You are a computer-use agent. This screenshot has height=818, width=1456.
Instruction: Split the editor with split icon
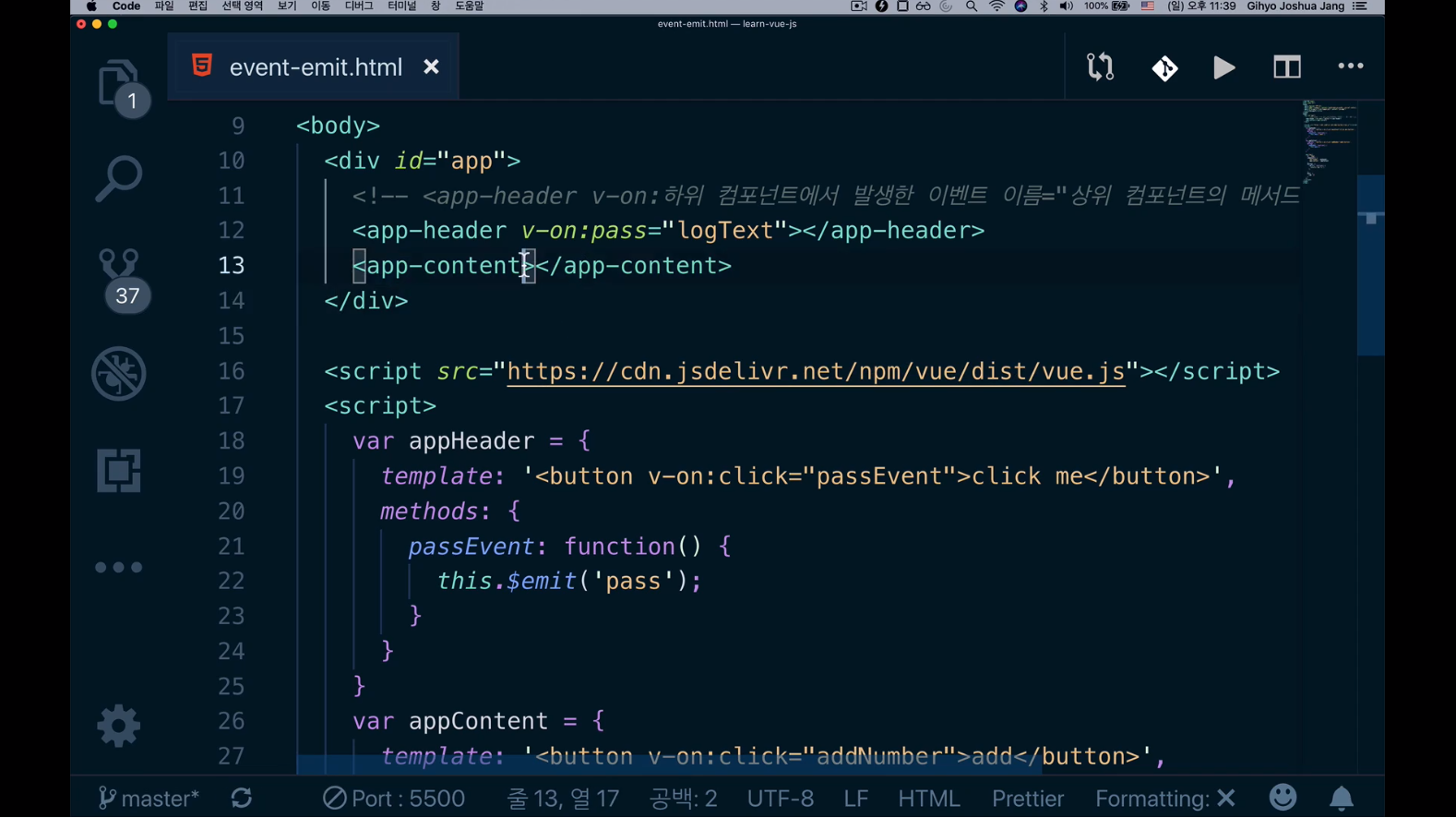coord(1286,67)
